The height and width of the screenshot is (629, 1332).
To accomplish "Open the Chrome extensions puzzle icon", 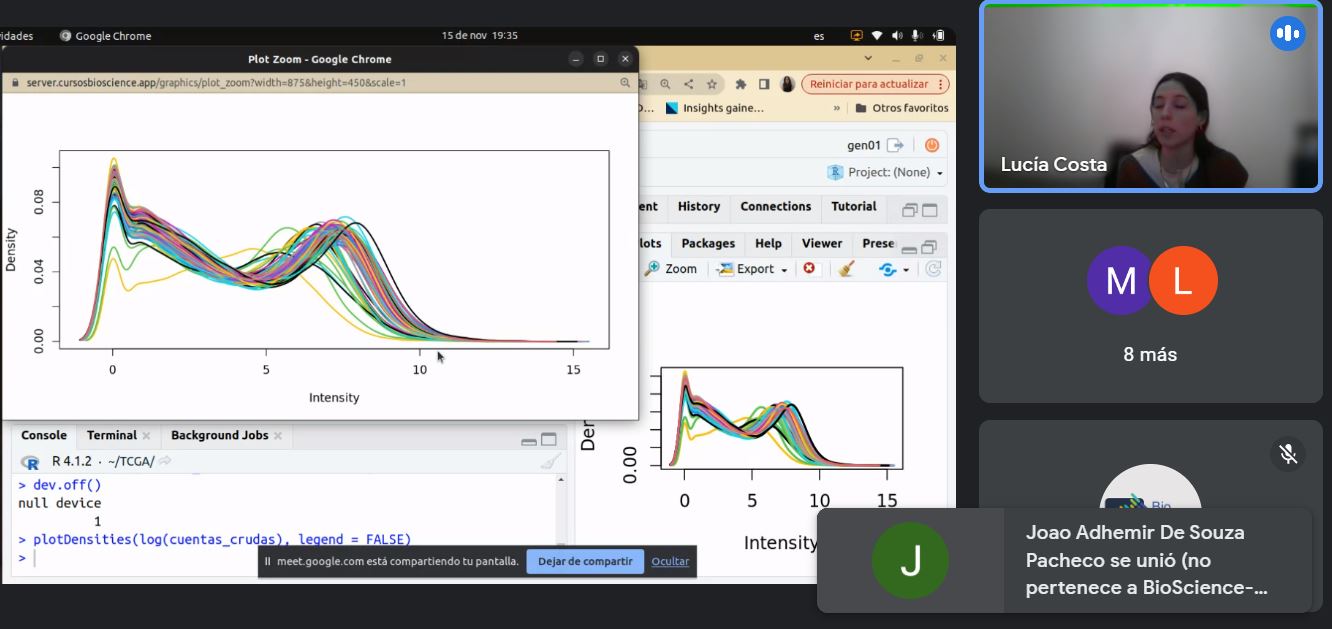I will click(x=741, y=84).
